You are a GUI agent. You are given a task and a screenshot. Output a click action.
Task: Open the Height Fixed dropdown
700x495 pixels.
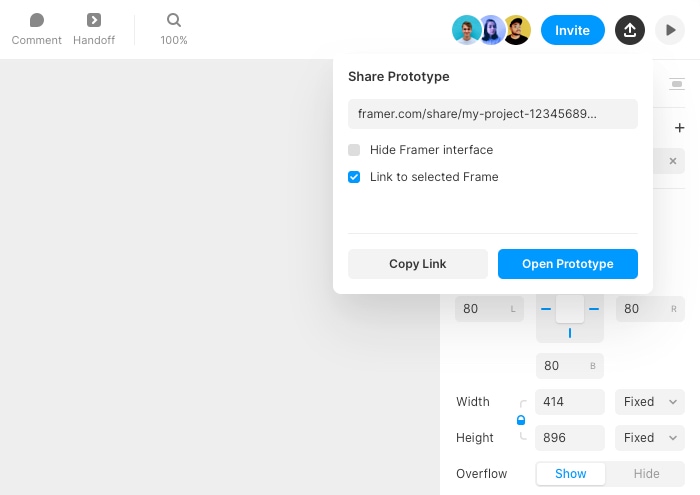[x=649, y=438]
